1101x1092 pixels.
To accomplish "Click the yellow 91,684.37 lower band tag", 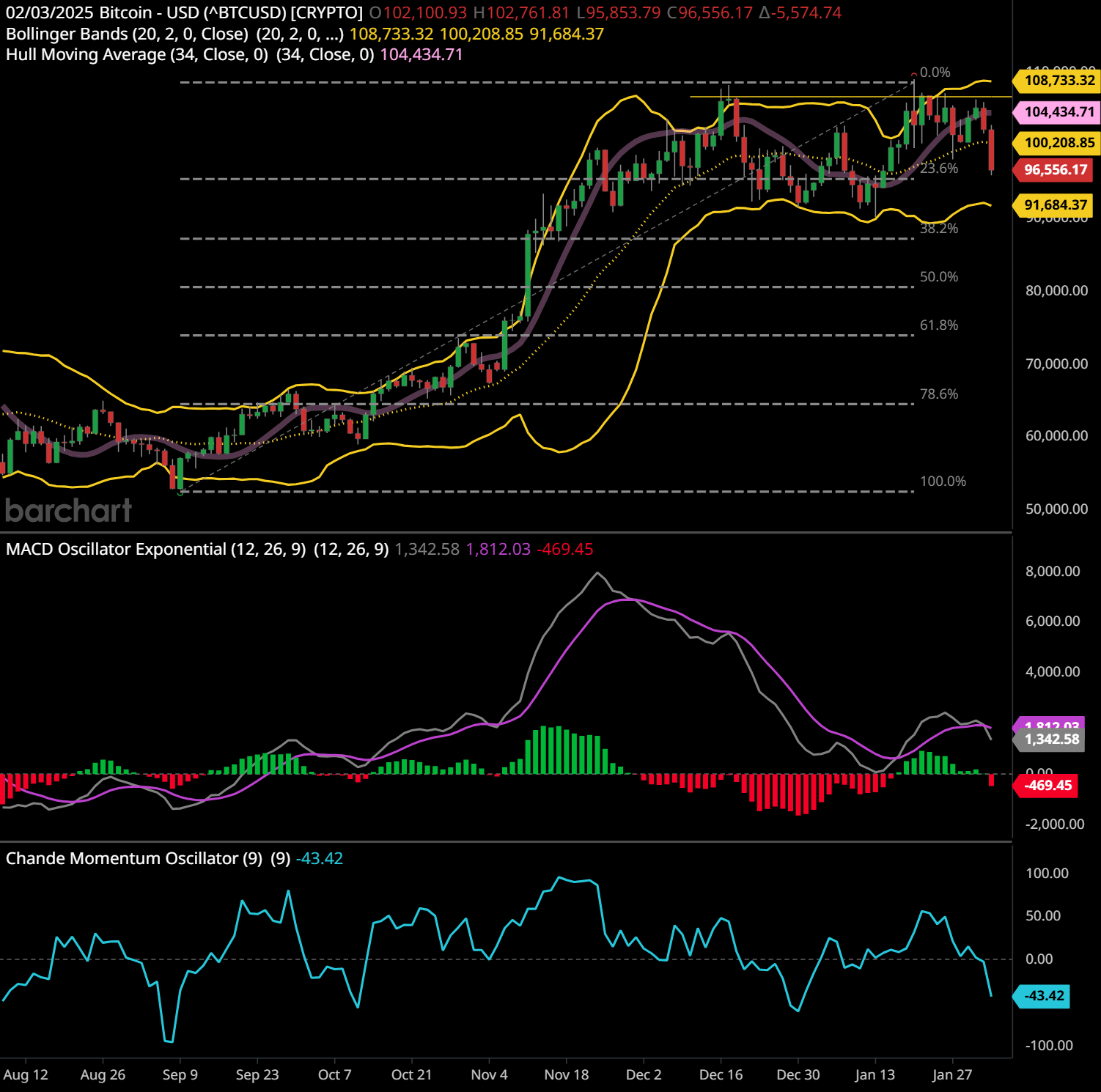I will click(x=1055, y=205).
